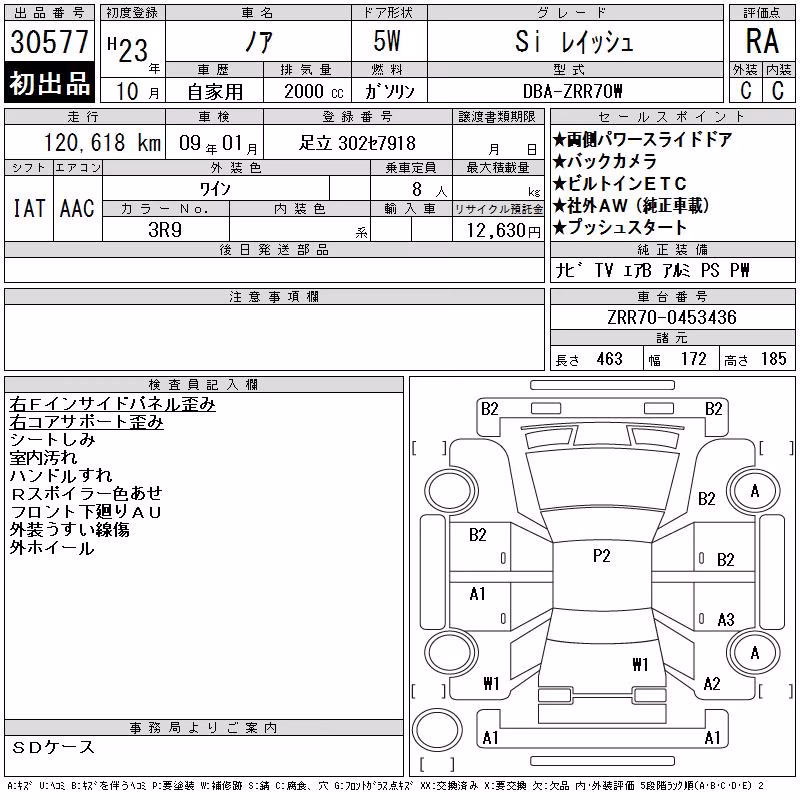Click the lot number 30577

click(49, 41)
